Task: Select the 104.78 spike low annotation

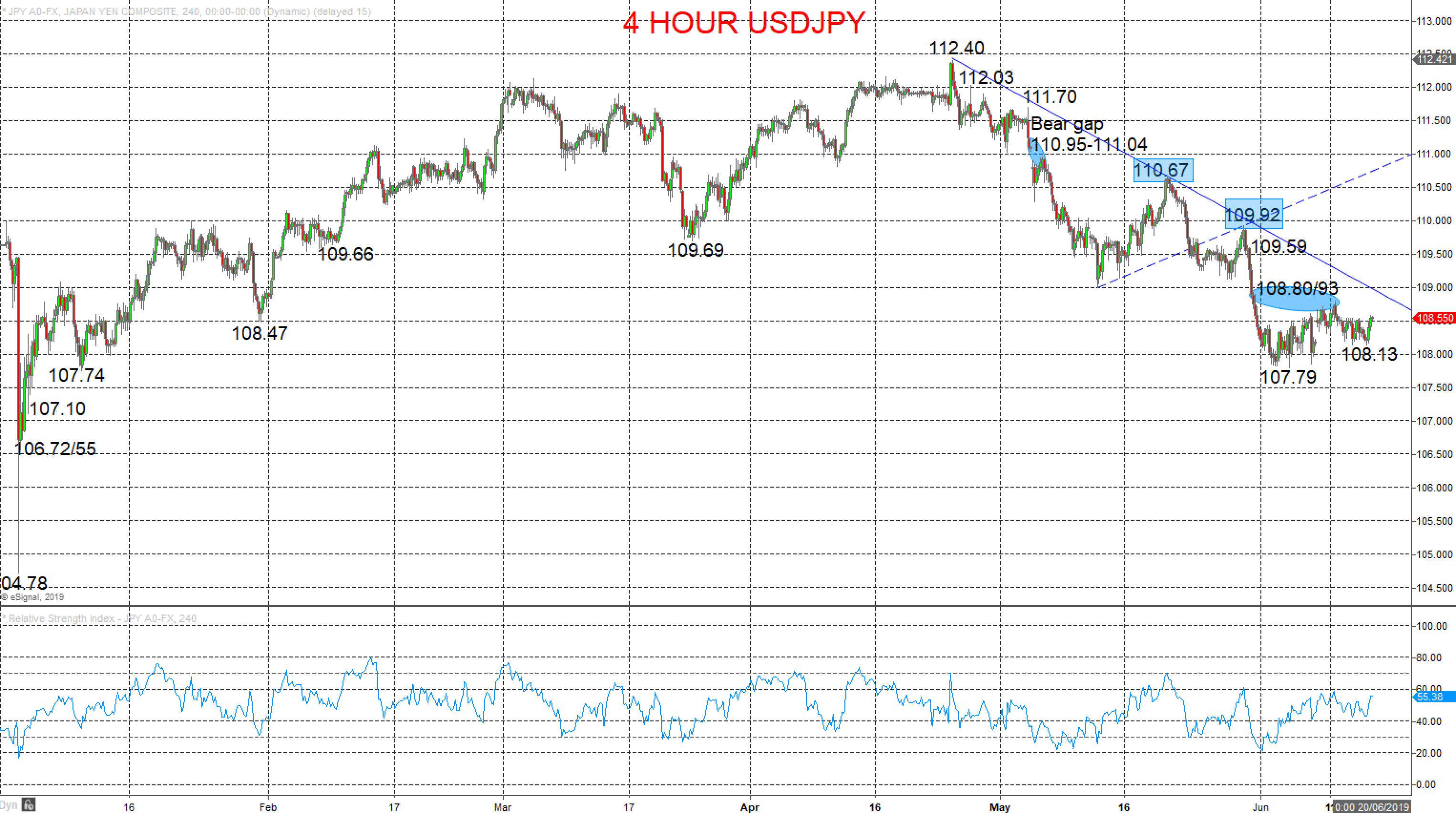Action: pyautogui.click(x=24, y=583)
